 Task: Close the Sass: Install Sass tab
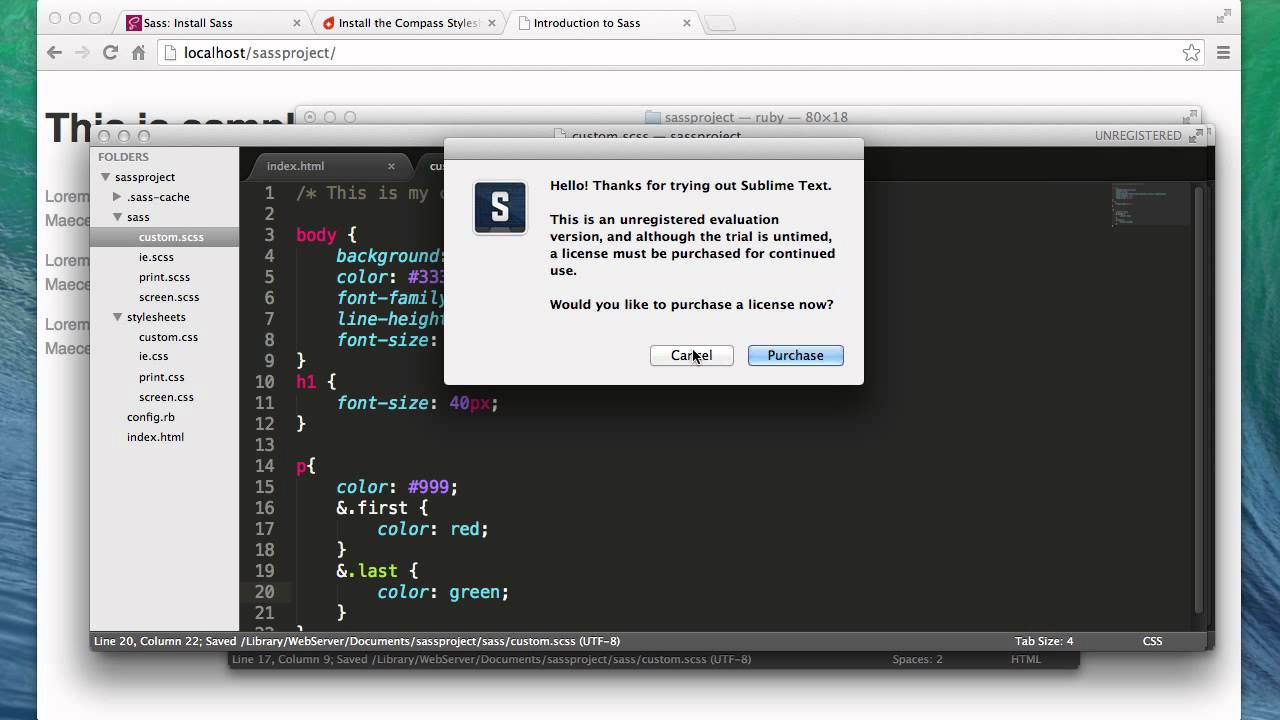299,22
